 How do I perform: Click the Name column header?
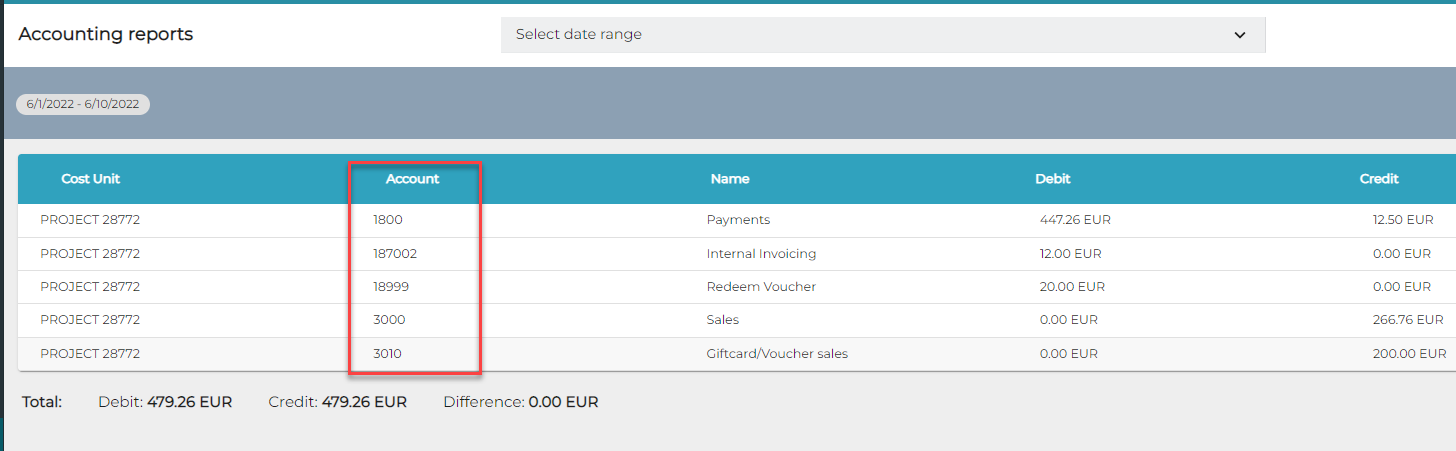point(730,179)
